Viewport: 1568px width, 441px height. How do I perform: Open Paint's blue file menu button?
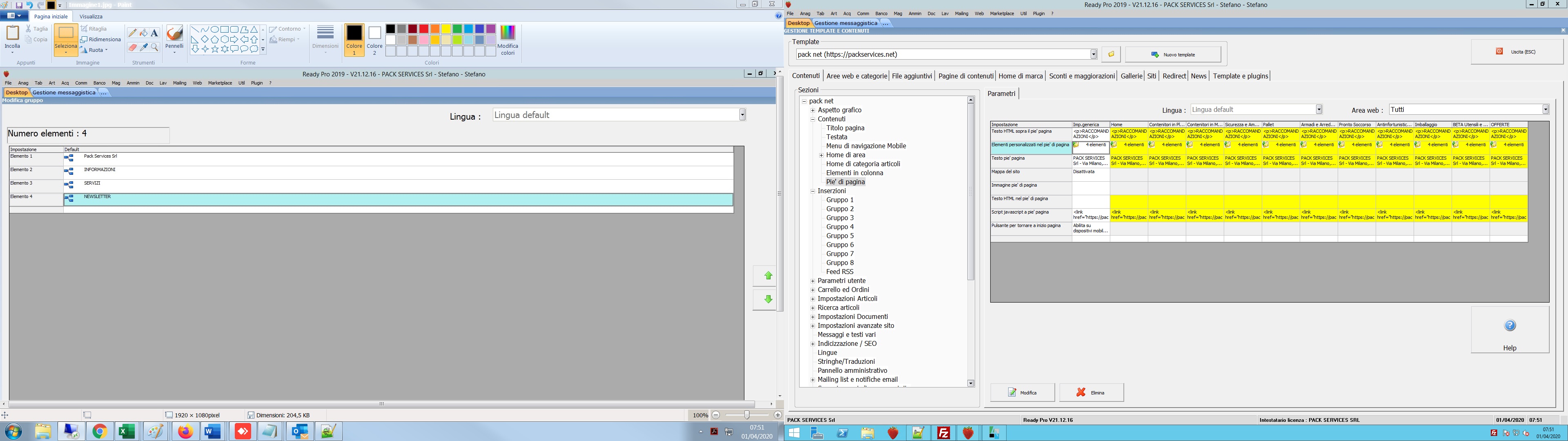coord(15,16)
